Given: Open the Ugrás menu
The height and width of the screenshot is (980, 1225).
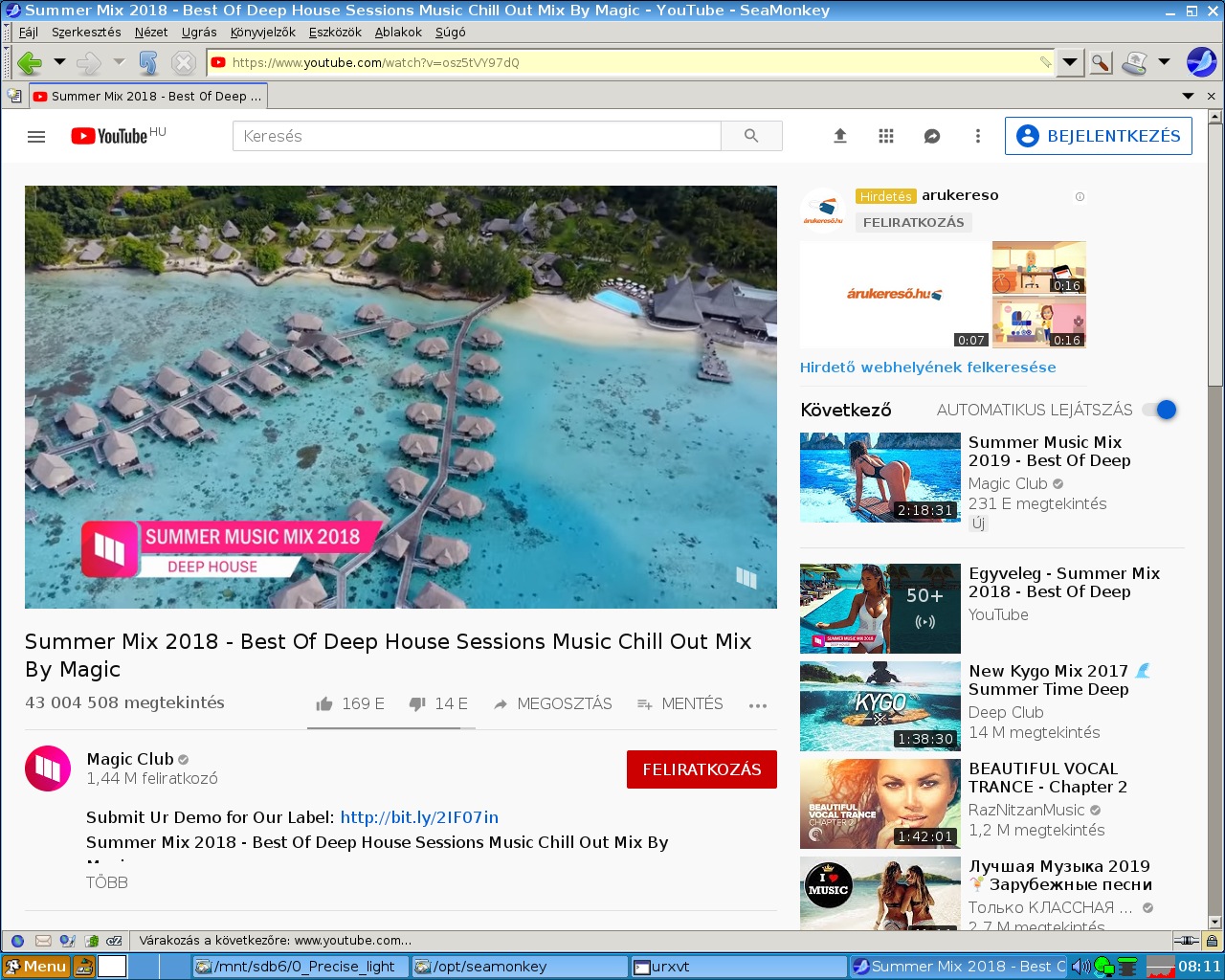Looking at the screenshot, I should [x=199, y=32].
